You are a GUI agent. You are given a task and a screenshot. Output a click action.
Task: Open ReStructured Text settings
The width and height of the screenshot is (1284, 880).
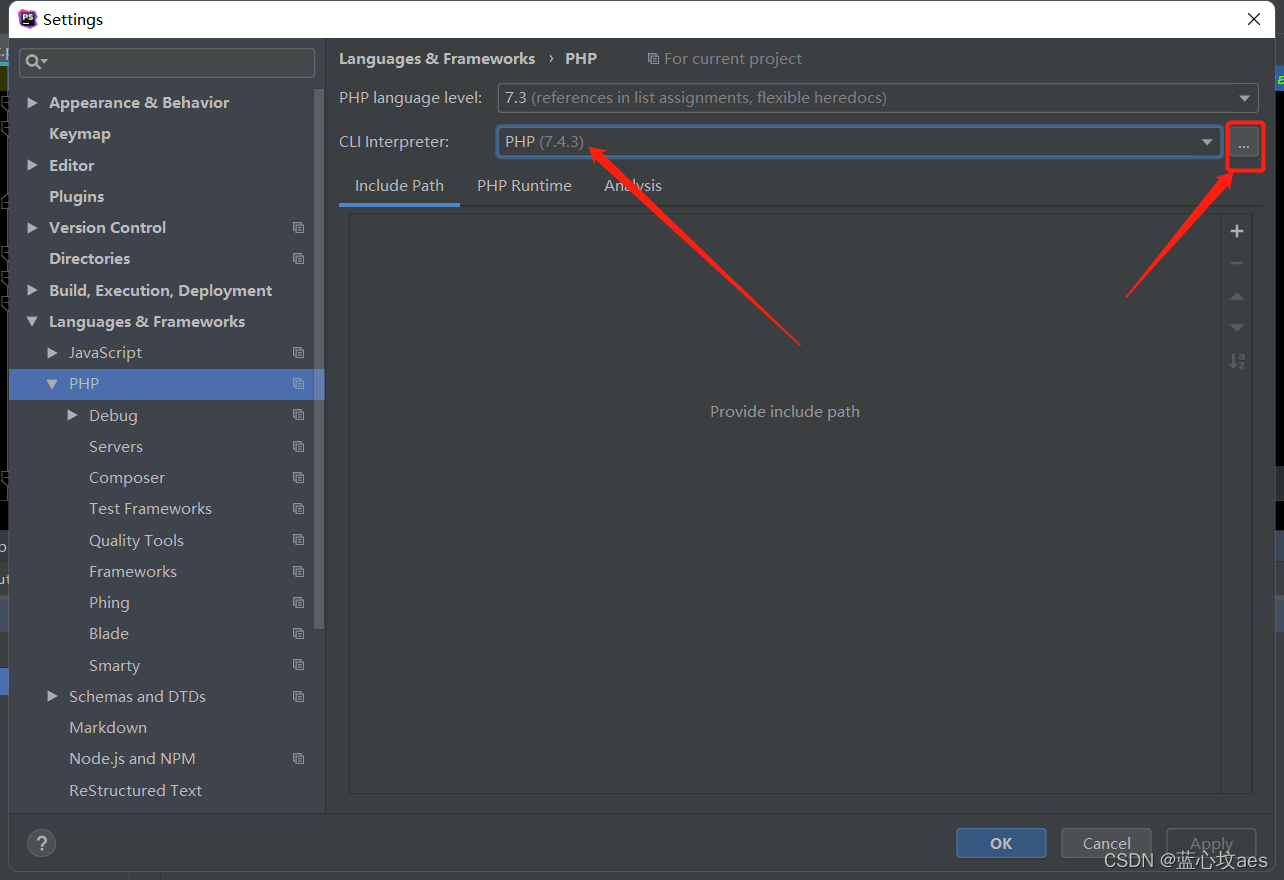(x=135, y=791)
